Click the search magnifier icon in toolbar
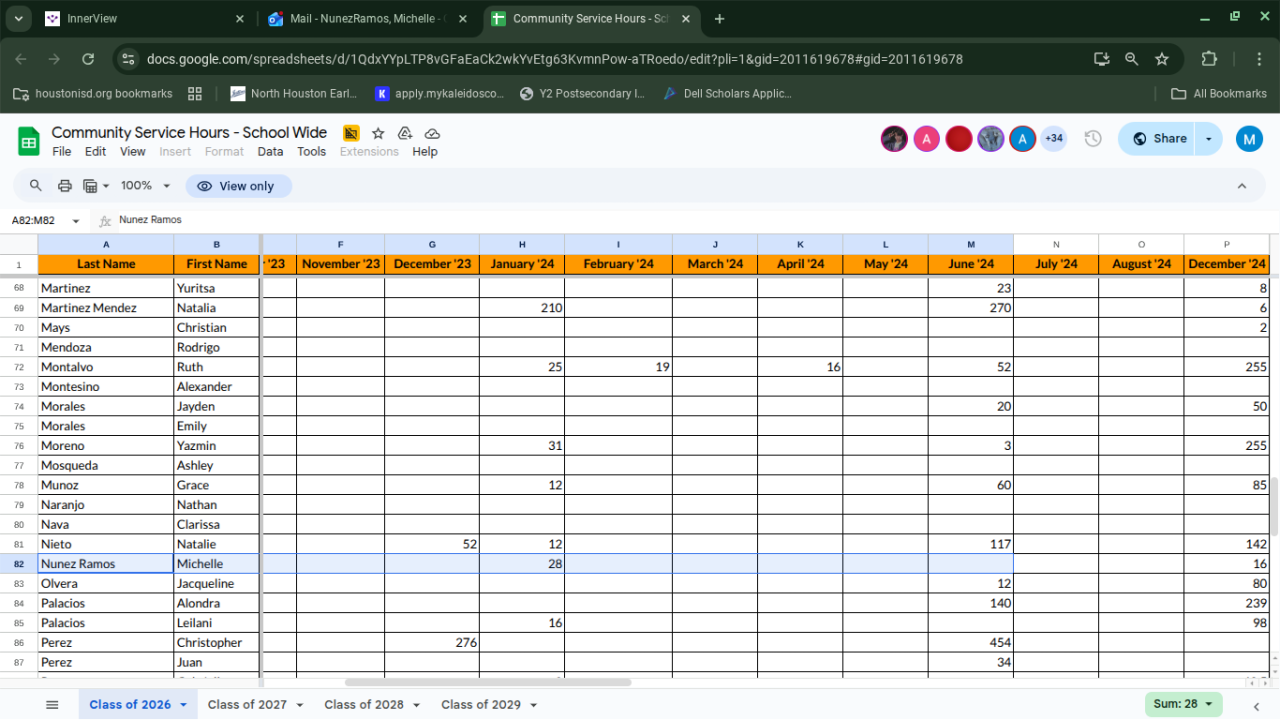 pos(36,186)
